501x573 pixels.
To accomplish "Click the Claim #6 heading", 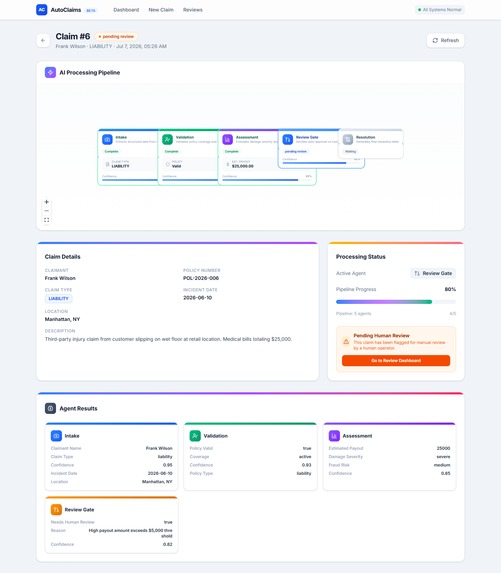I will [x=73, y=36].
